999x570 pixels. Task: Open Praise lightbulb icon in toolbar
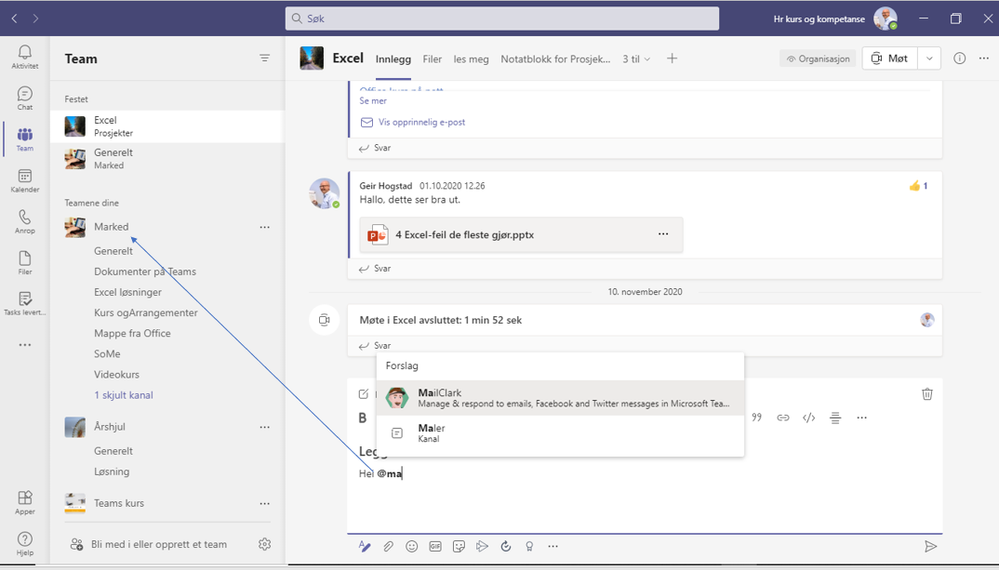click(529, 546)
